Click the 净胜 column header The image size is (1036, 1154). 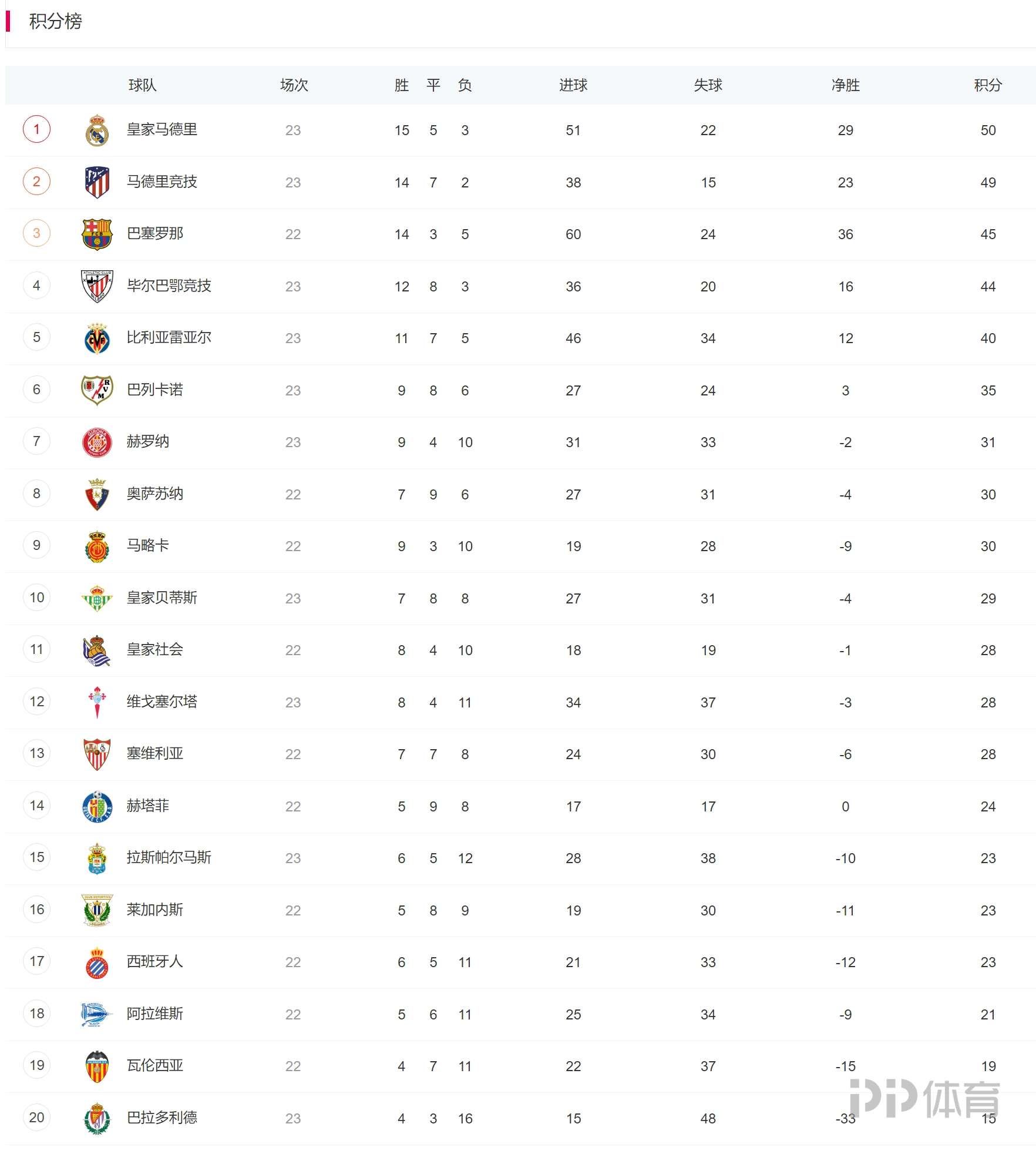point(845,86)
